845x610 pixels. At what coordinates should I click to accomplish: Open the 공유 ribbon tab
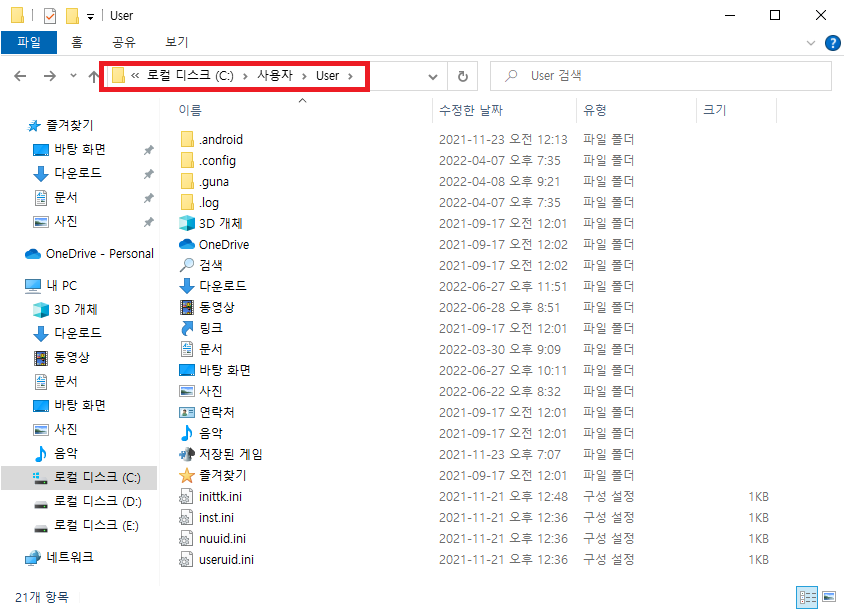point(124,42)
